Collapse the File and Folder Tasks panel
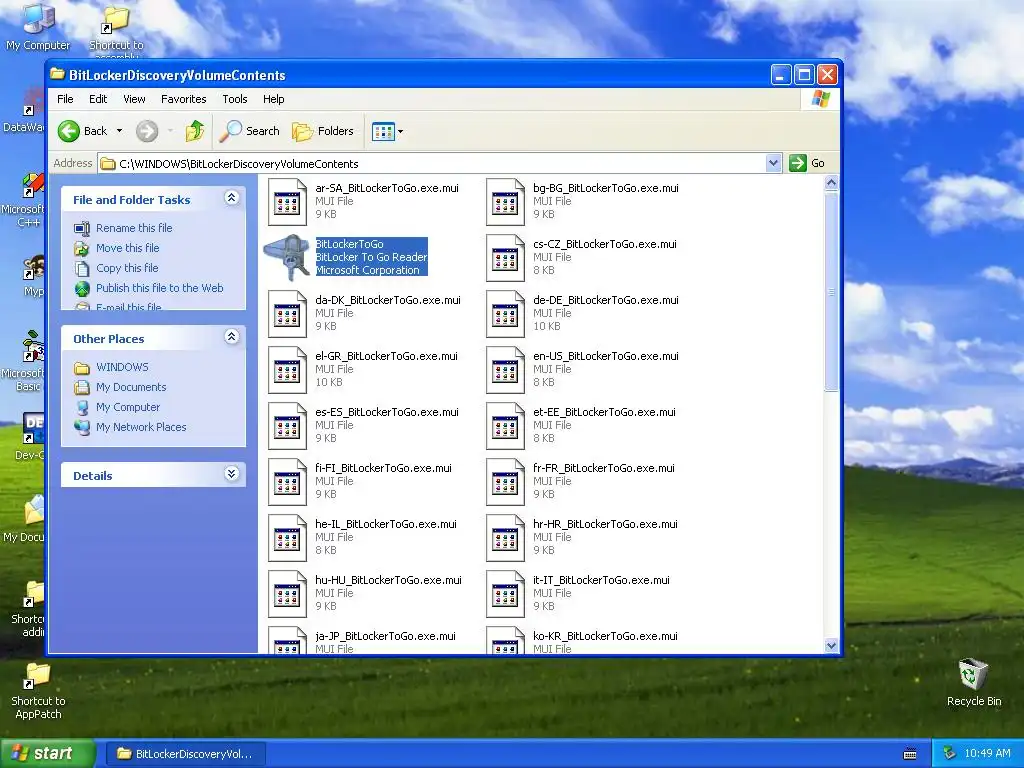 [231, 198]
